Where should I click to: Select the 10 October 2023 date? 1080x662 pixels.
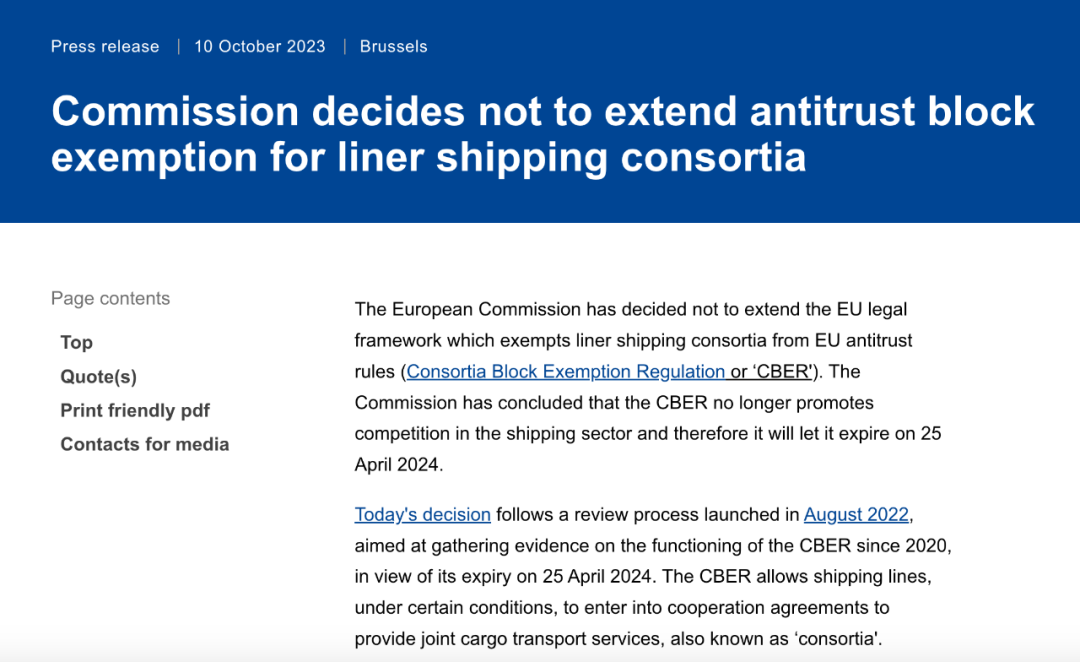[x=260, y=46]
